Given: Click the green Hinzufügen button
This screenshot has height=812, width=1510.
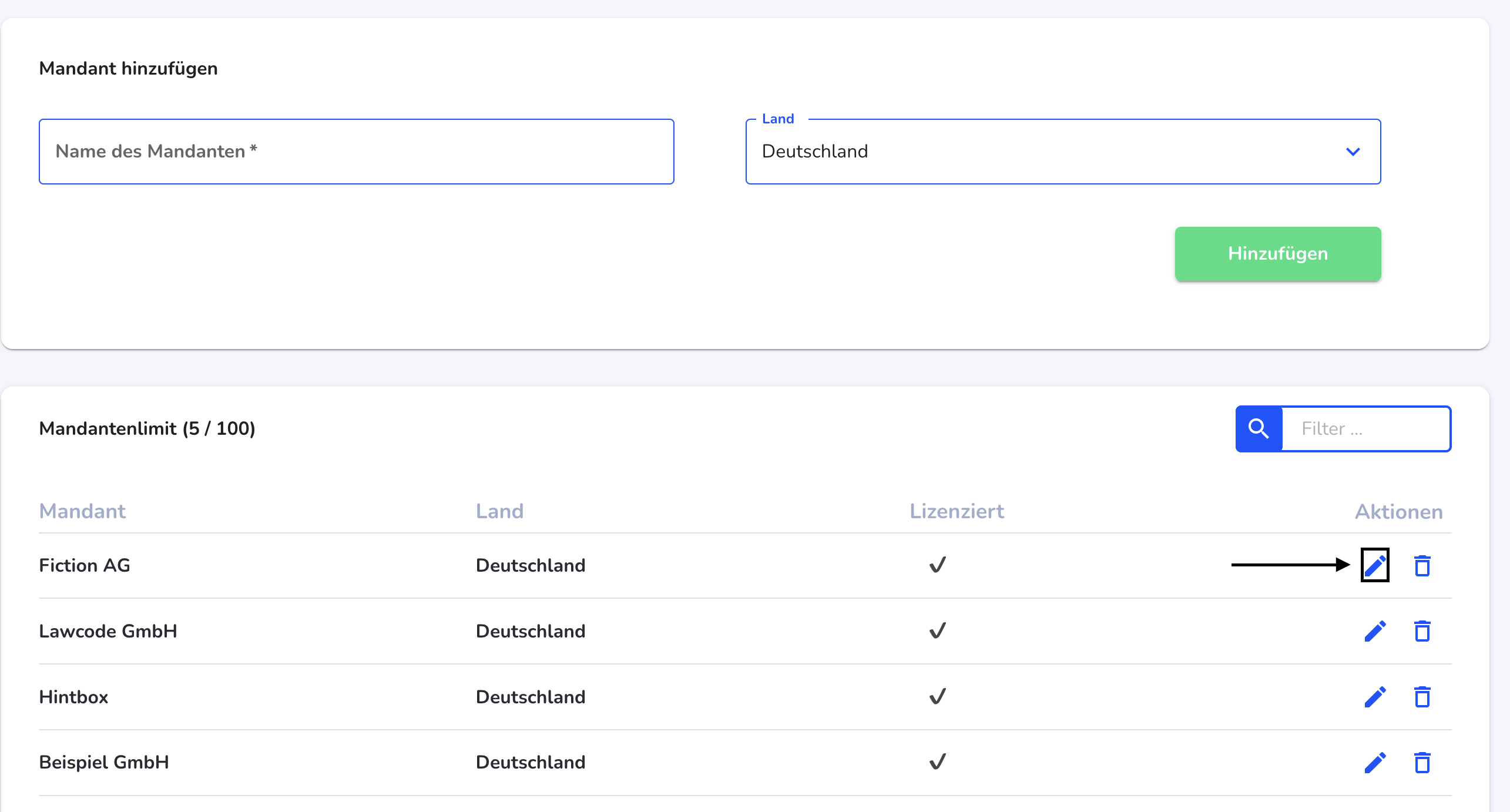Looking at the screenshot, I should (x=1278, y=254).
